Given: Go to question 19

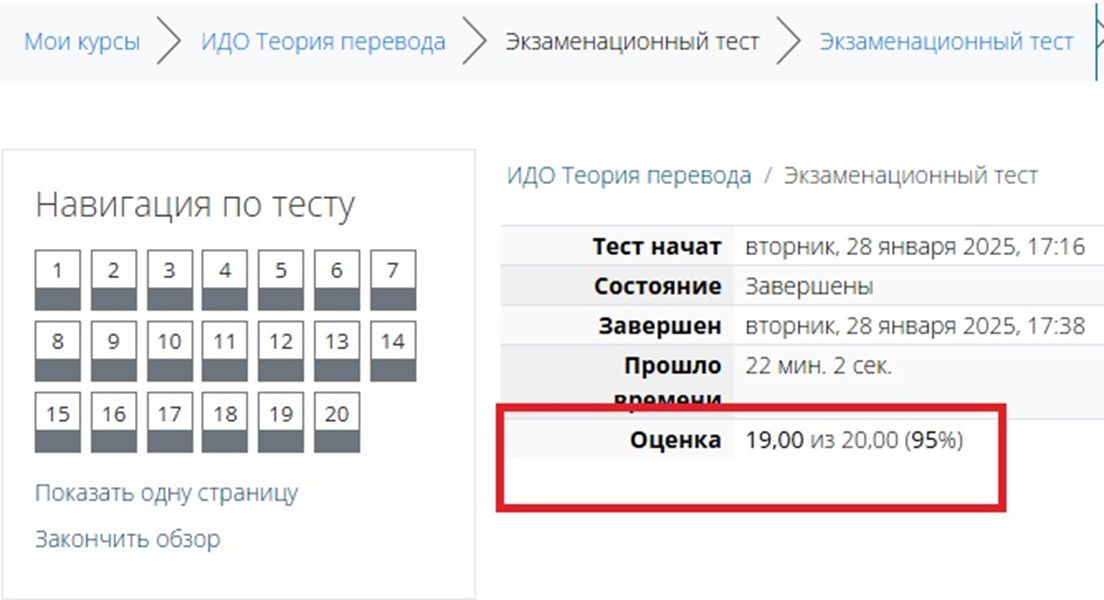Looking at the screenshot, I should [281, 423].
